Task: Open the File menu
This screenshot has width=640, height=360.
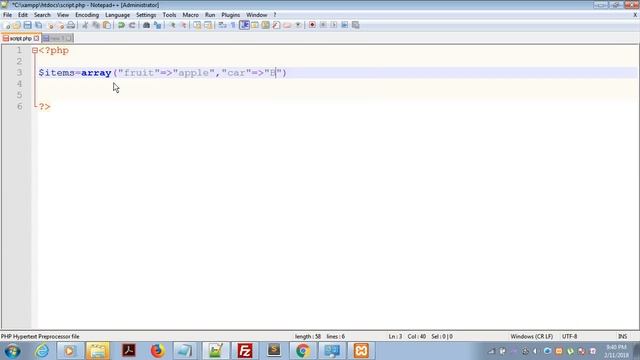Action: (7, 15)
